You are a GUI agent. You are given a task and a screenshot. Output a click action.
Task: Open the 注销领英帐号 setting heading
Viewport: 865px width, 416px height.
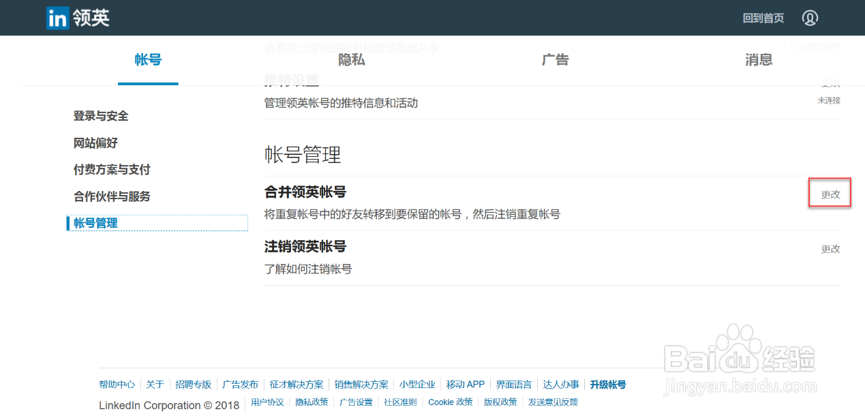pos(305,246)
